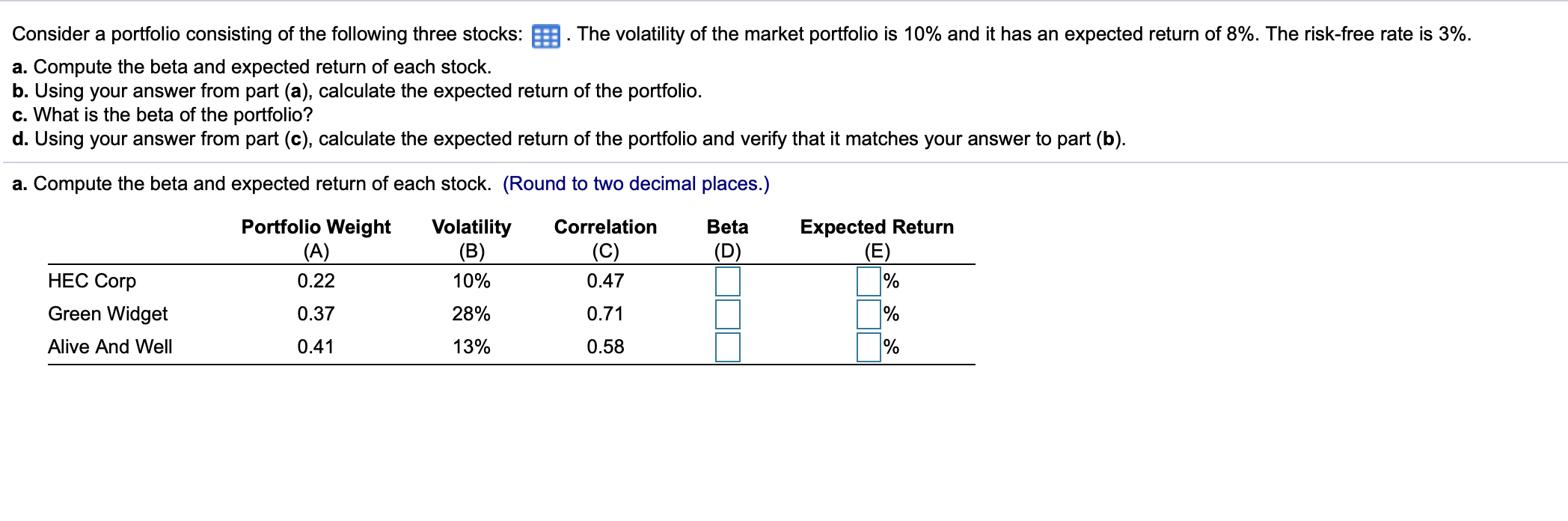Click the Expected Return box for Alive And Well
1568x521 pixels.
(x=867, y=347)
